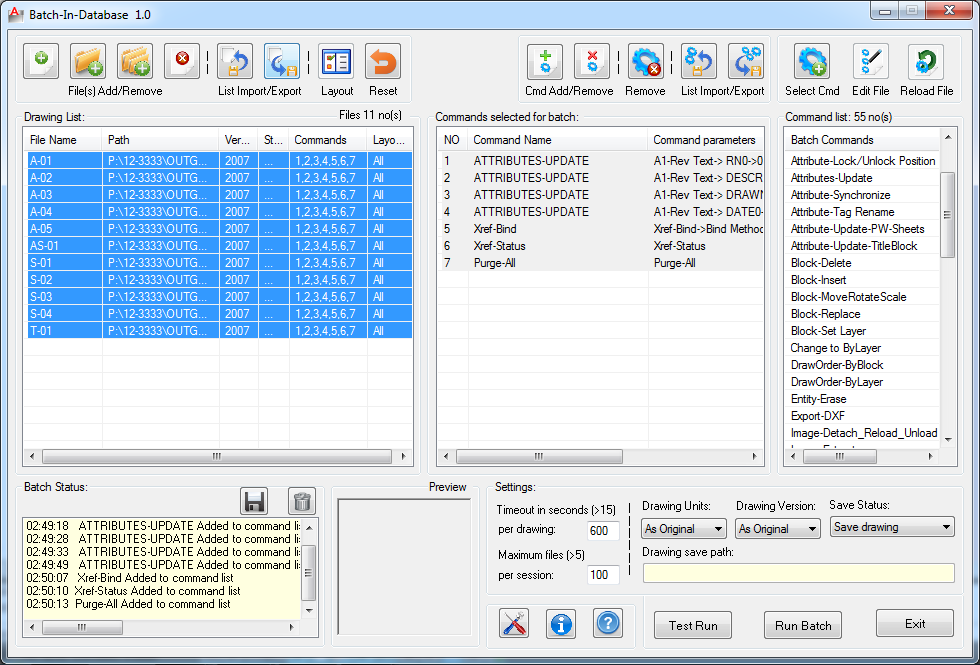Select Xref-Bind row in selected commands
This screenshot has width=980, height=665.
(x=600, y=229)
